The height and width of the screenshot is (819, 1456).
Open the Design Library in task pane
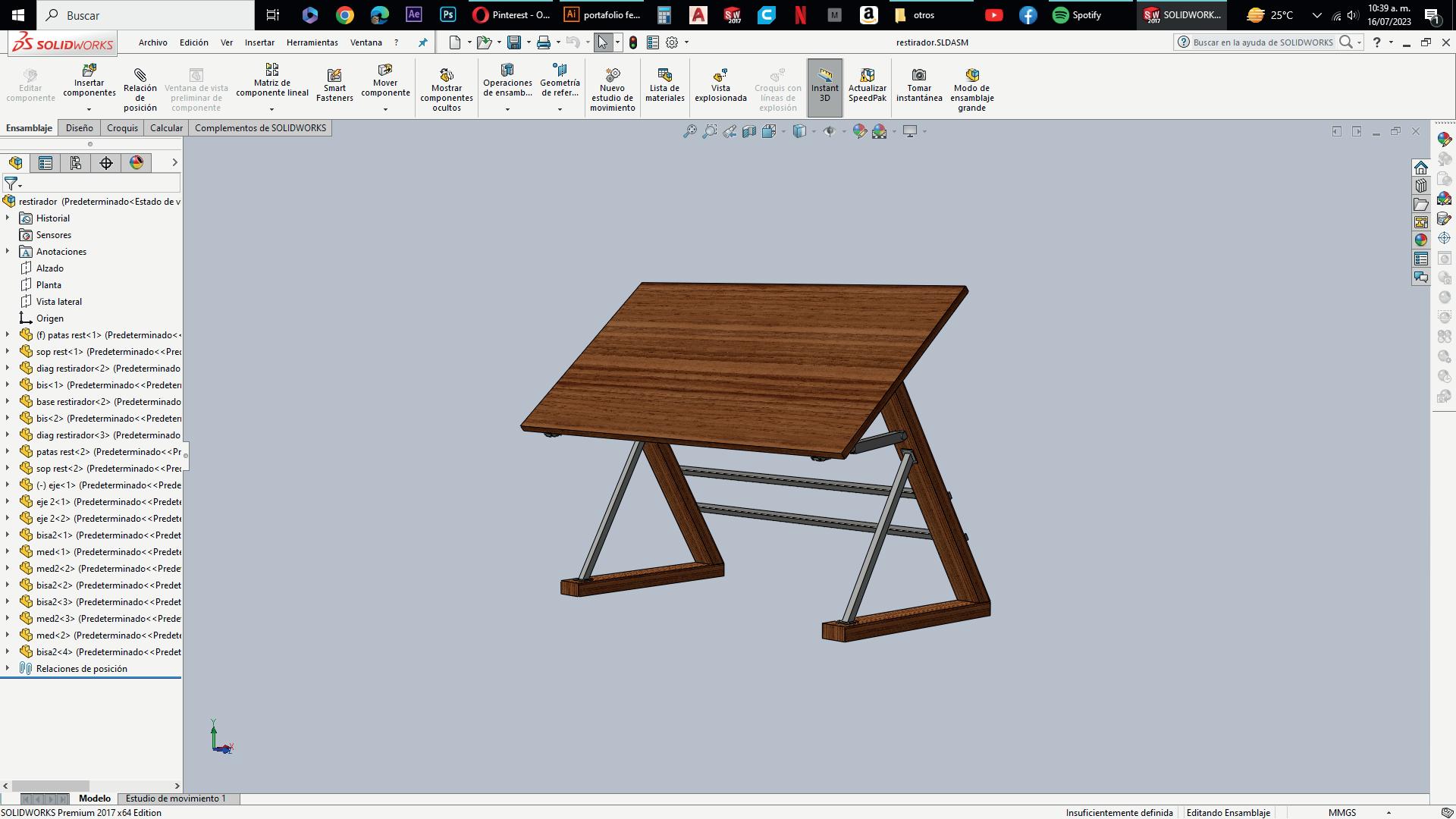coord(1421,186)
